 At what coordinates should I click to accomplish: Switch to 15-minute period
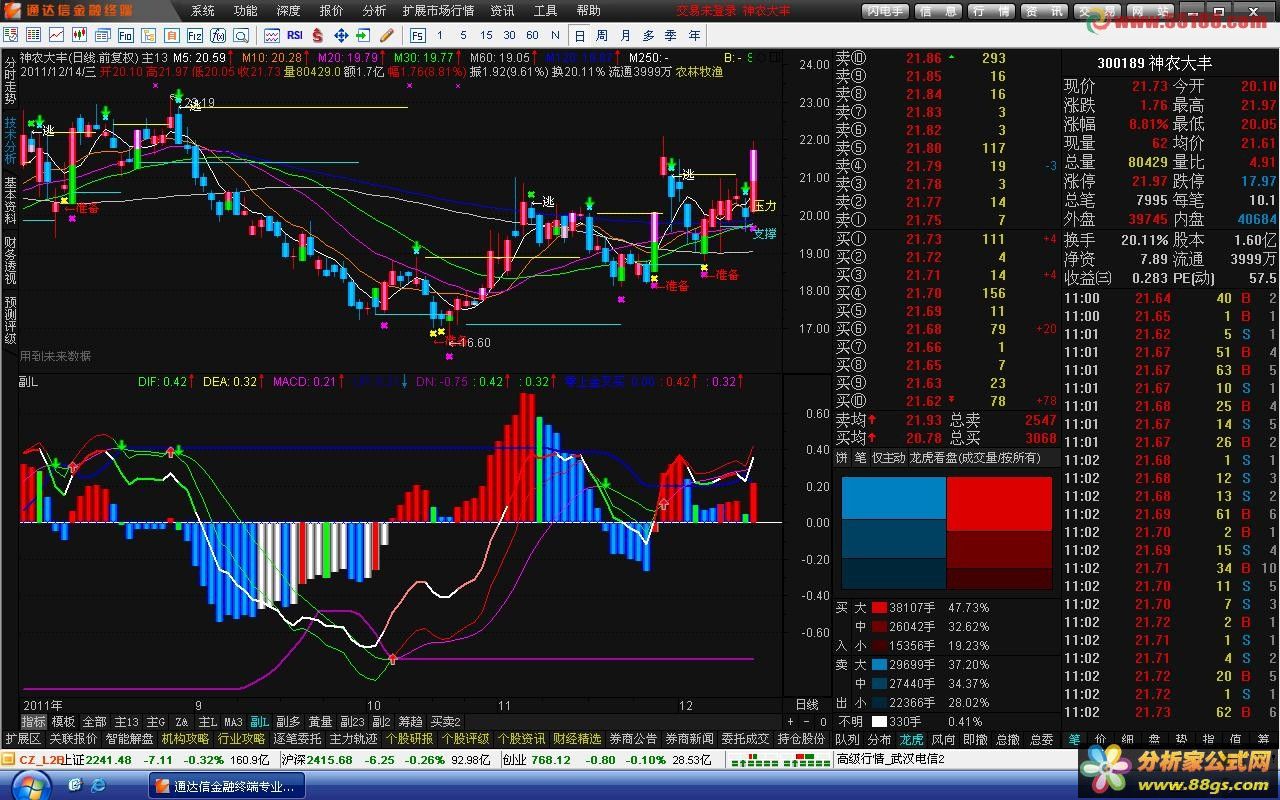pos(487,35)
